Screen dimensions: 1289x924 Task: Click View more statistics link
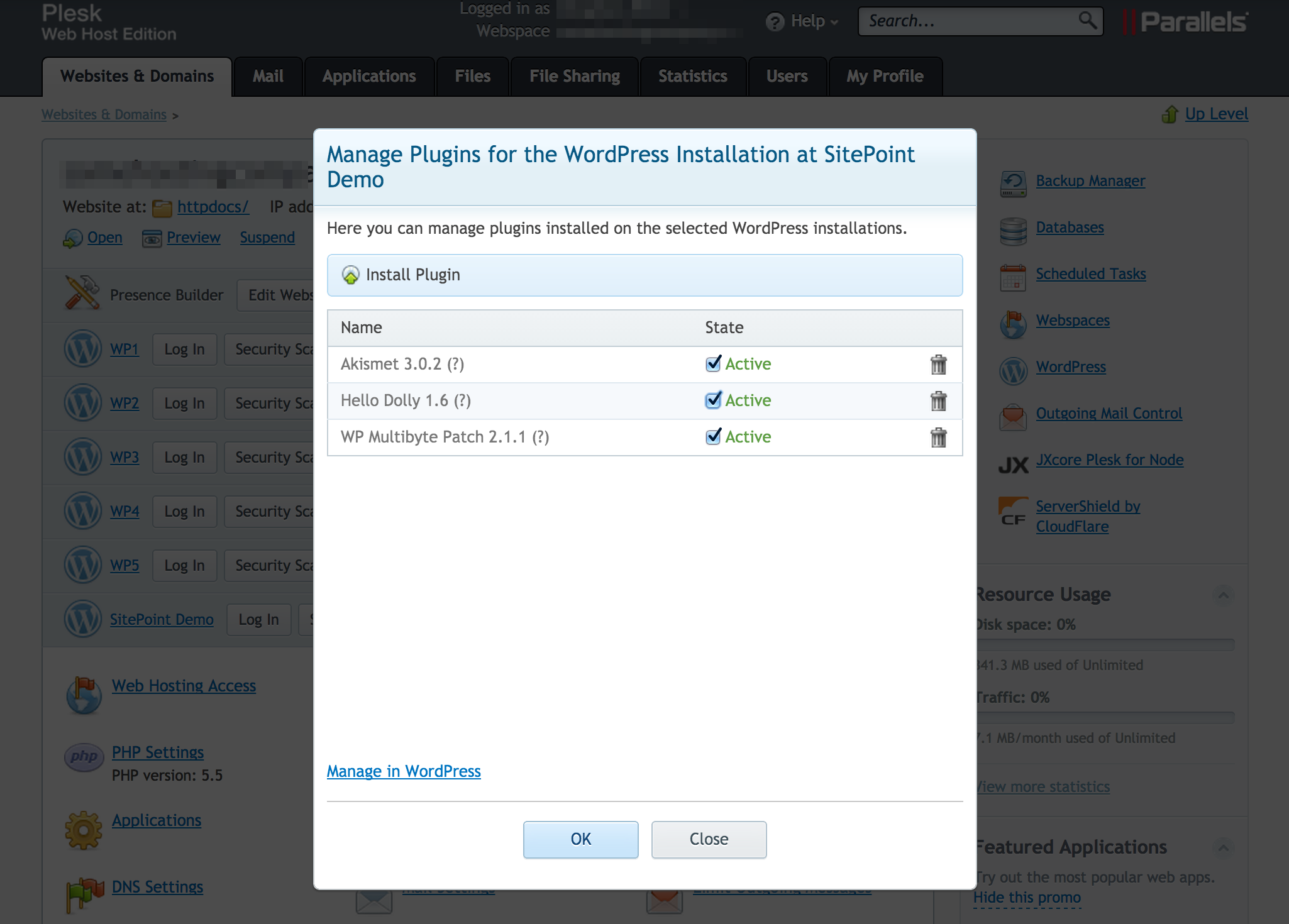tap(1044, 786)
